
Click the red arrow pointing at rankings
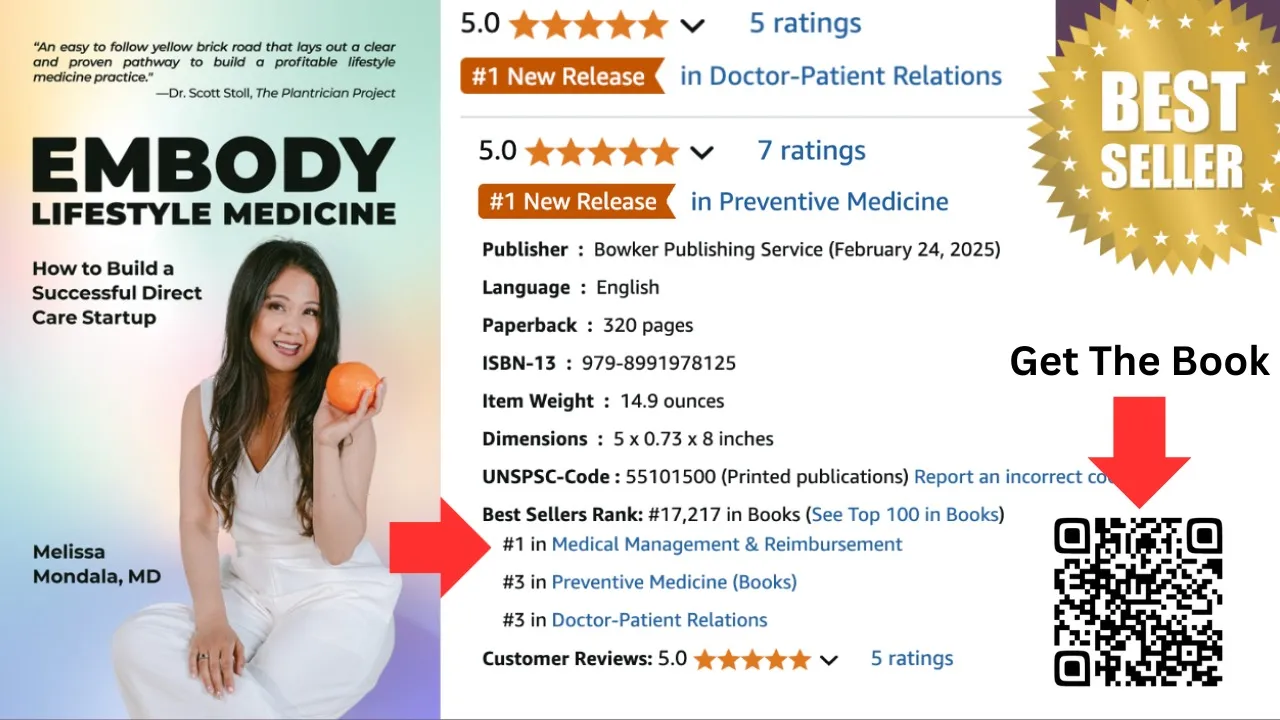click(439, 550)
